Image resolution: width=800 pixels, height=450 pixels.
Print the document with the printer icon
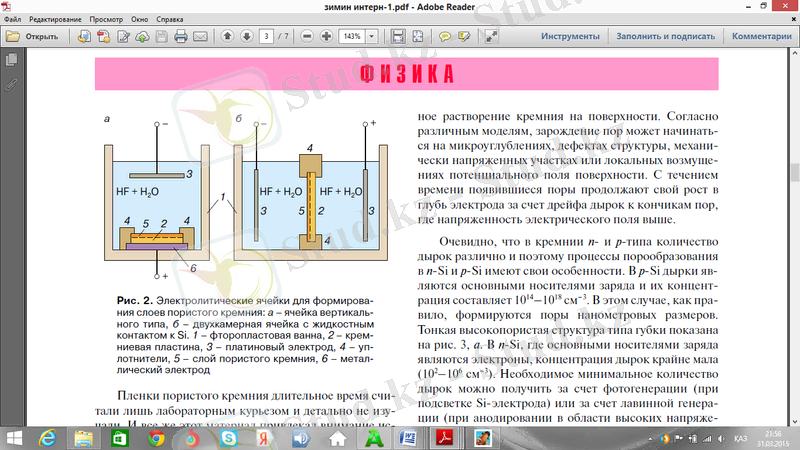click(x=181, y=37)
